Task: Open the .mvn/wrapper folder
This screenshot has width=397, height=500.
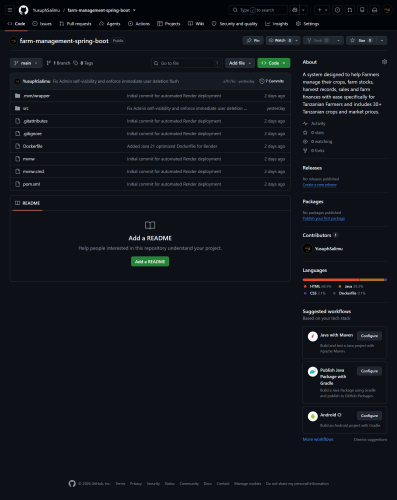Action: [x=36, y=96]
